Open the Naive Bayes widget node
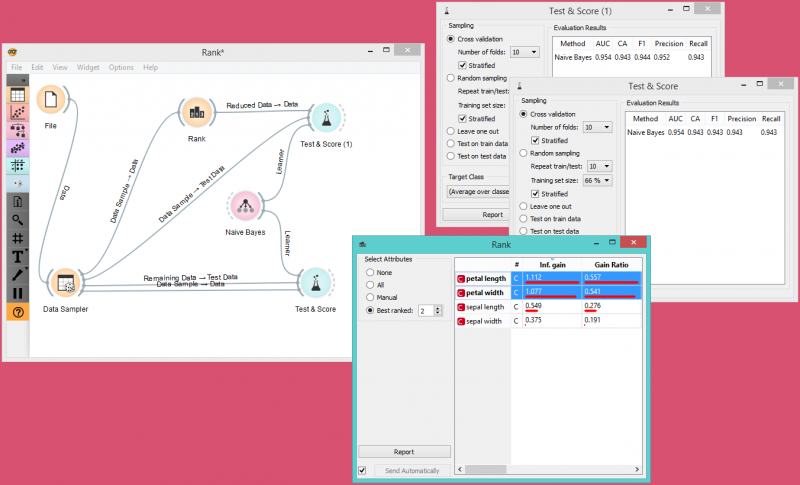Viewport: 800px width, 485px height. (244, 206)
